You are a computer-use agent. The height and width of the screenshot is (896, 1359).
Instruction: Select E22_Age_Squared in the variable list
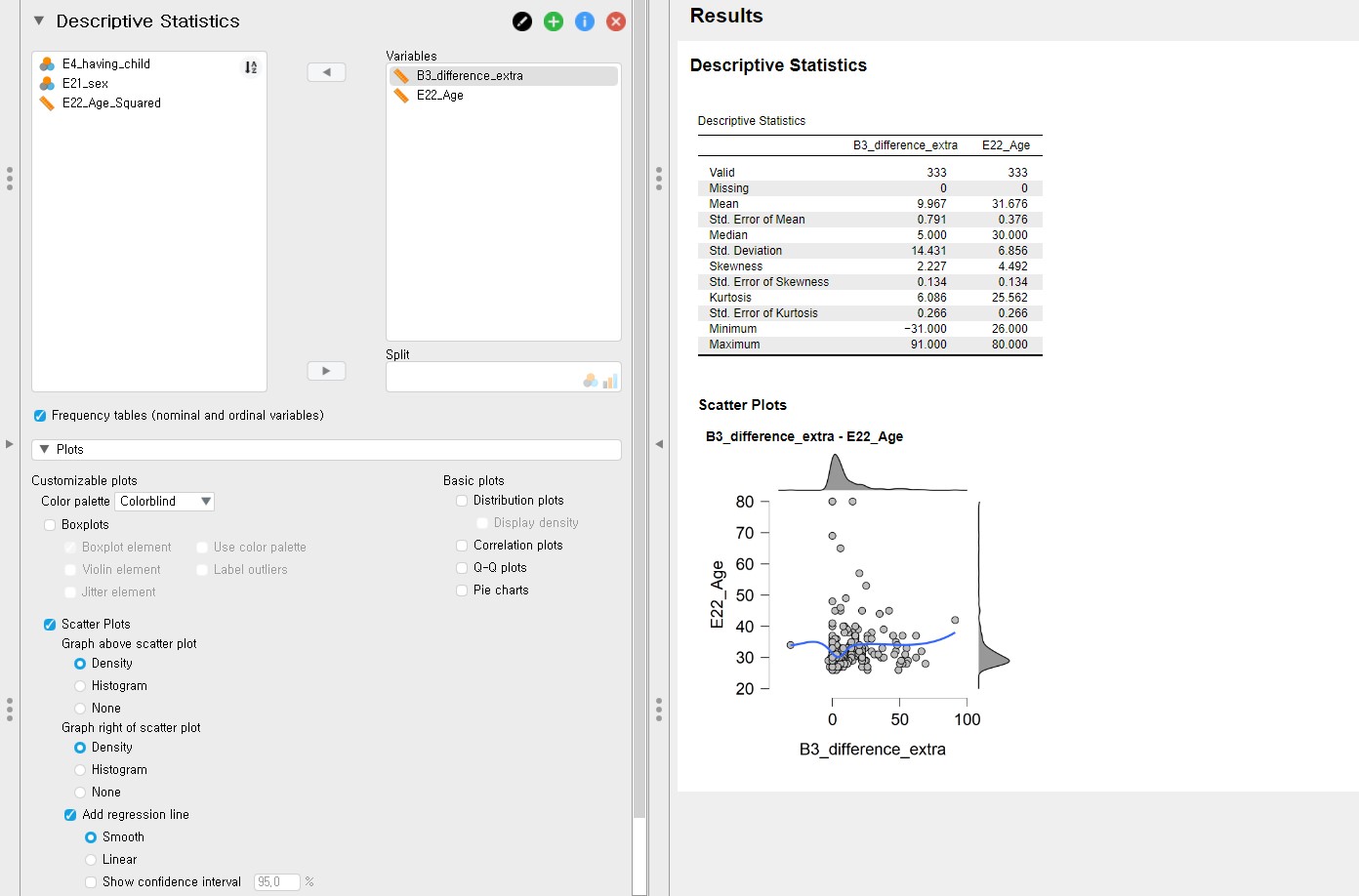[111, 103]
